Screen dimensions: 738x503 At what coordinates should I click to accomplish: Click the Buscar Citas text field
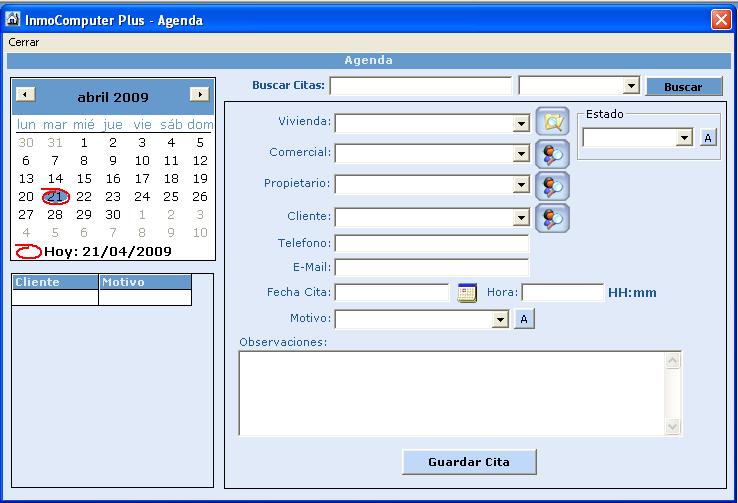[421, 86]
